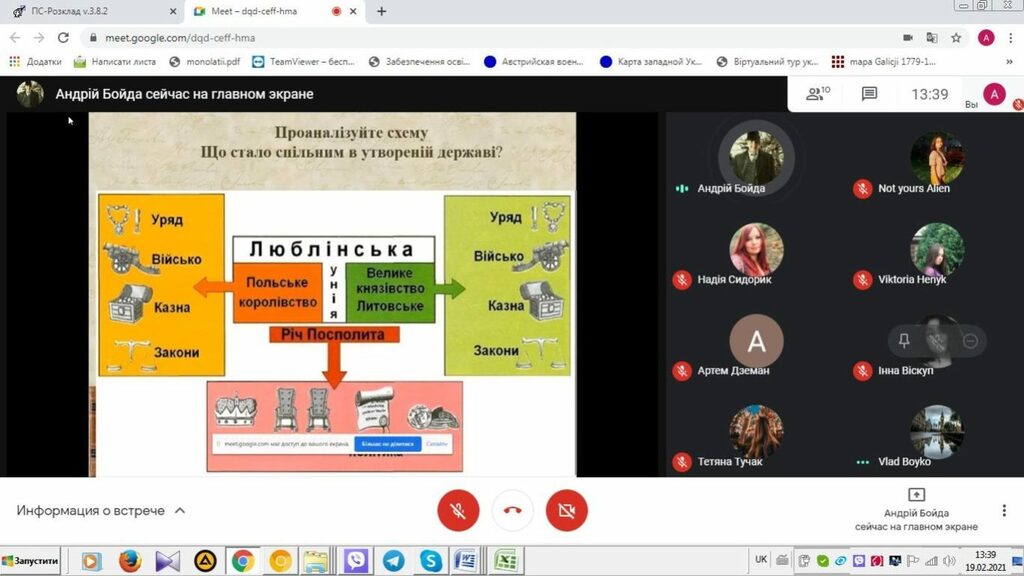
Task: Click the Translate page icon in address bar
Action: pos(932,38)
